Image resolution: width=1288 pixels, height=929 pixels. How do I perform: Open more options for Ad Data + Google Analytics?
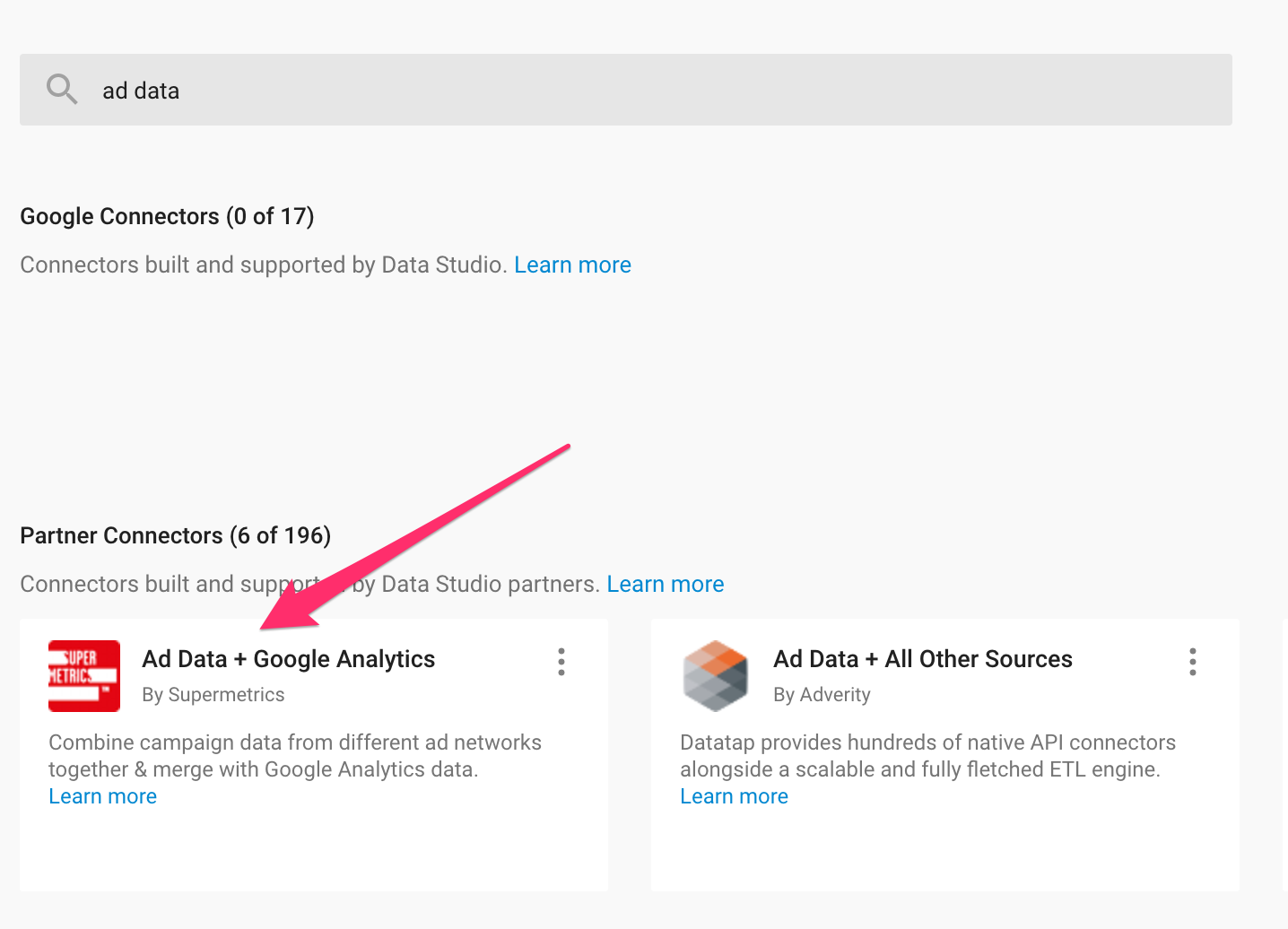tap(561, 662)
